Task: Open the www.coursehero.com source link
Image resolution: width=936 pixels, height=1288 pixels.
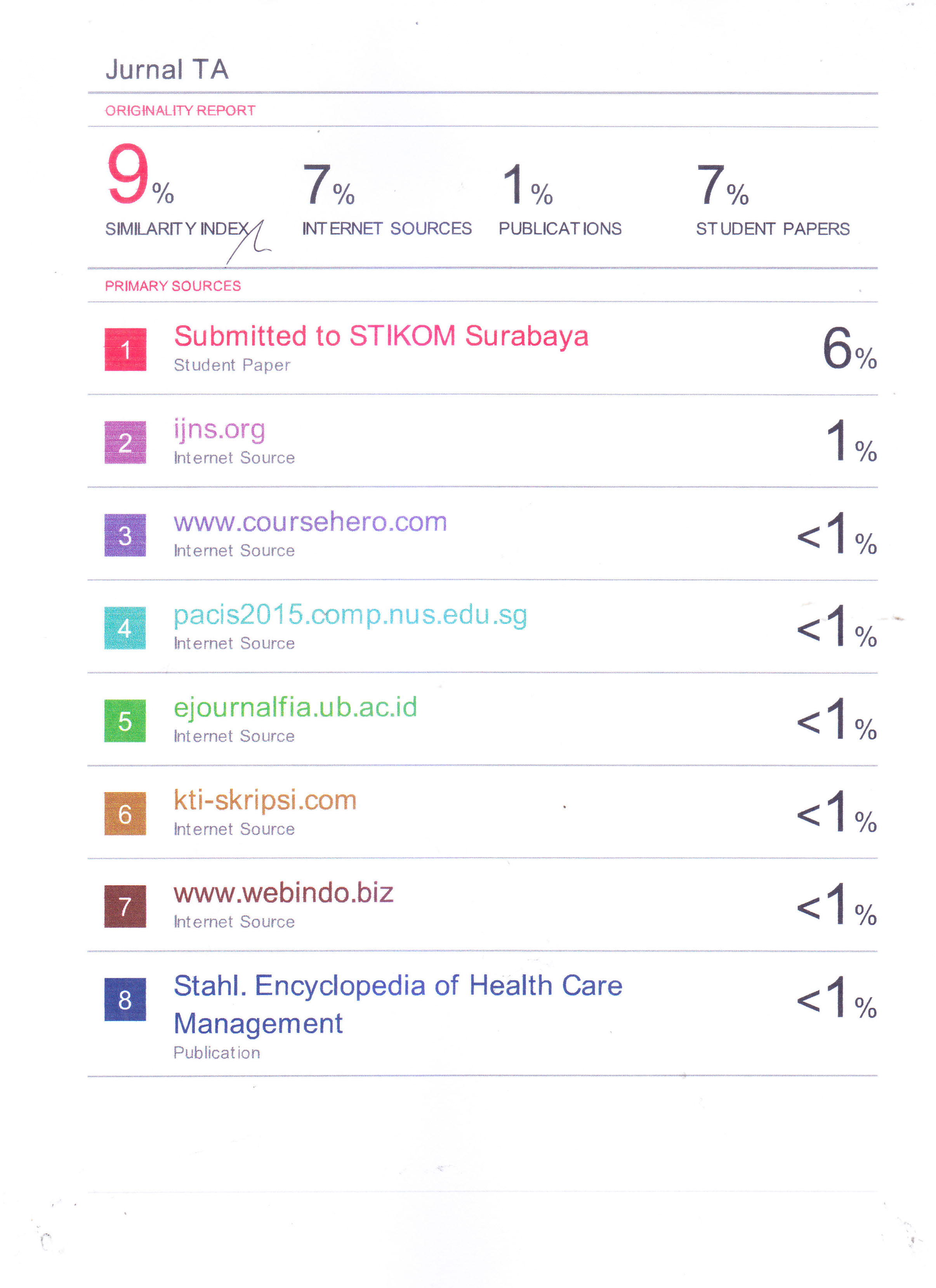Action: point(310,522)
